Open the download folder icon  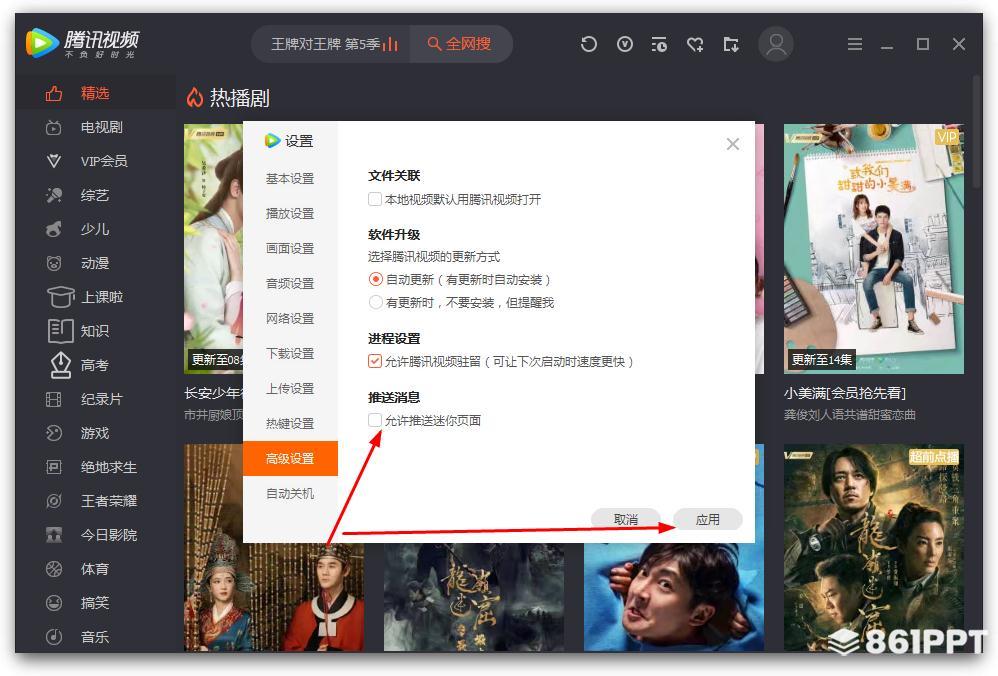click(x=731, y=44)
